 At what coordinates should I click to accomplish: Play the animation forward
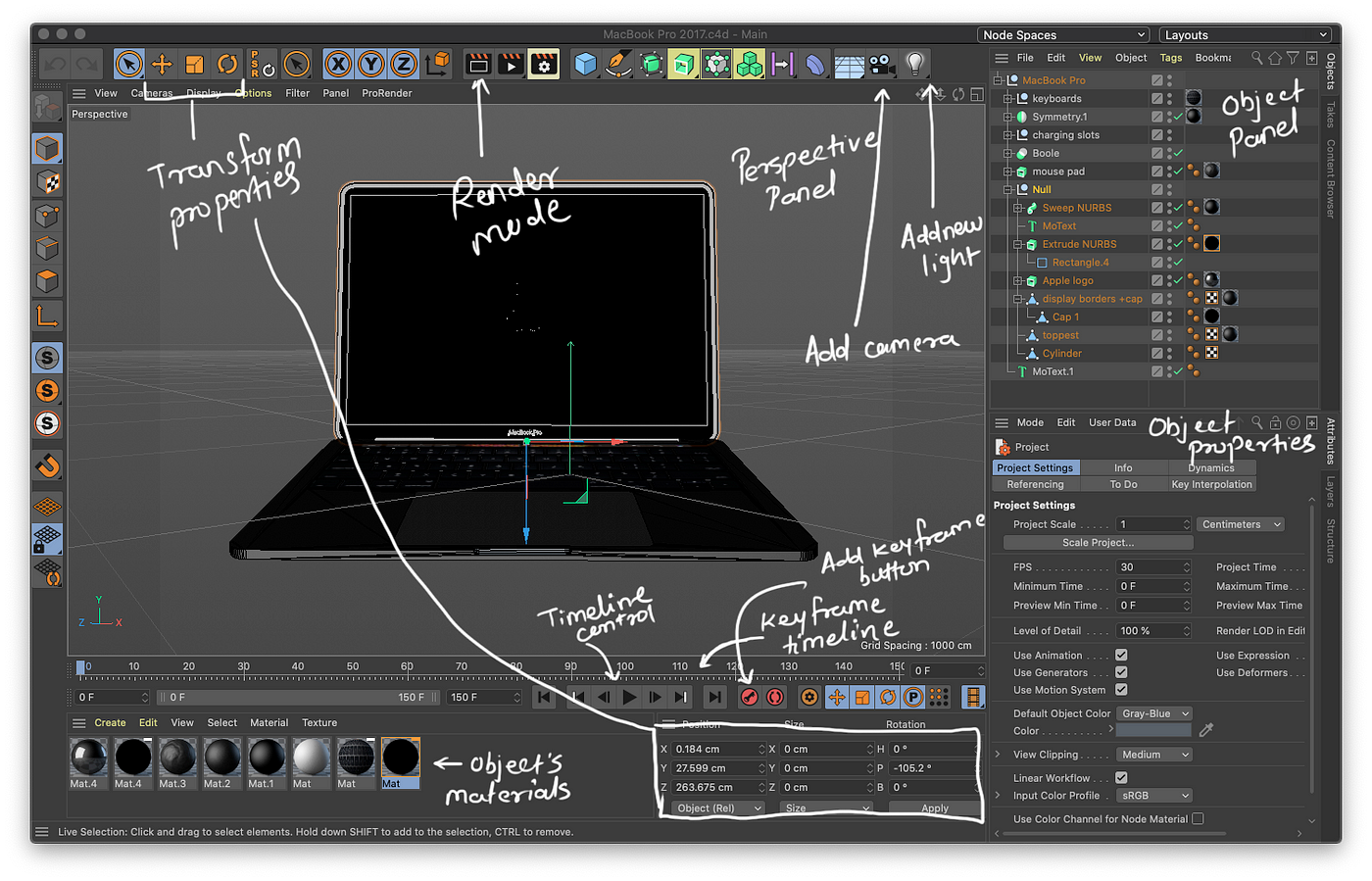(629, 698)
